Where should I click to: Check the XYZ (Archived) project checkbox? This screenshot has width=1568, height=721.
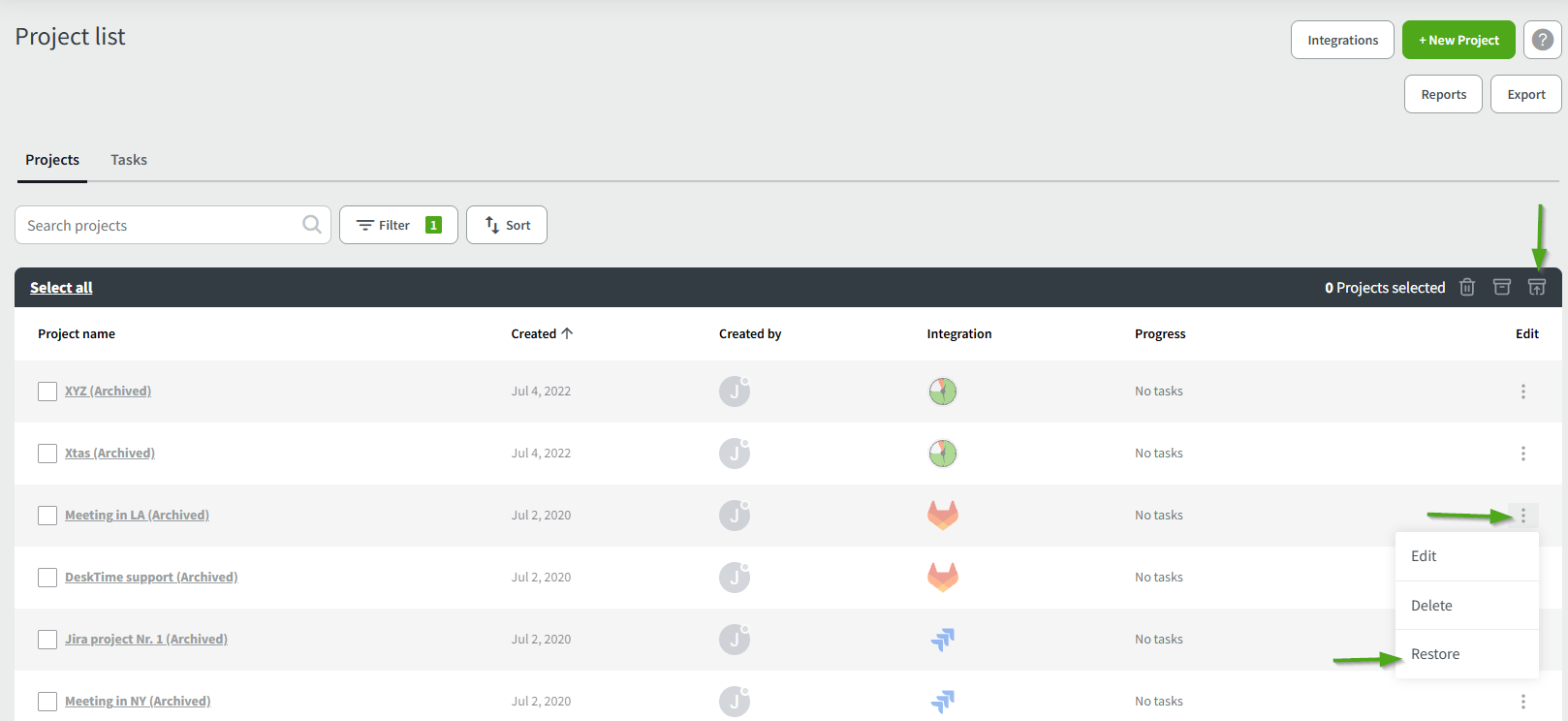(x=47, y=392)
